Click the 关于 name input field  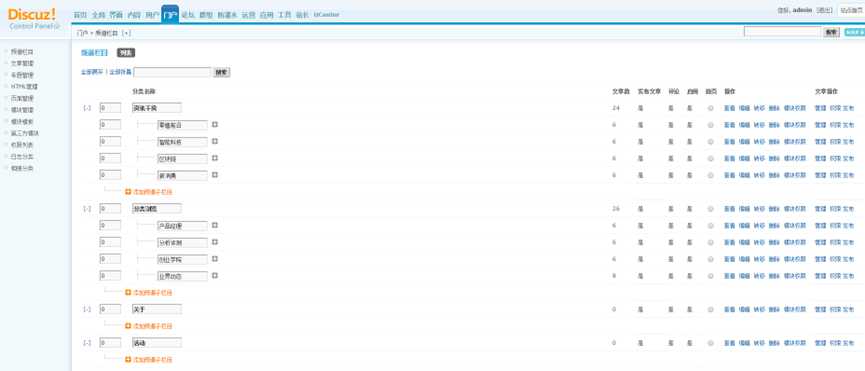pos(157,309)
